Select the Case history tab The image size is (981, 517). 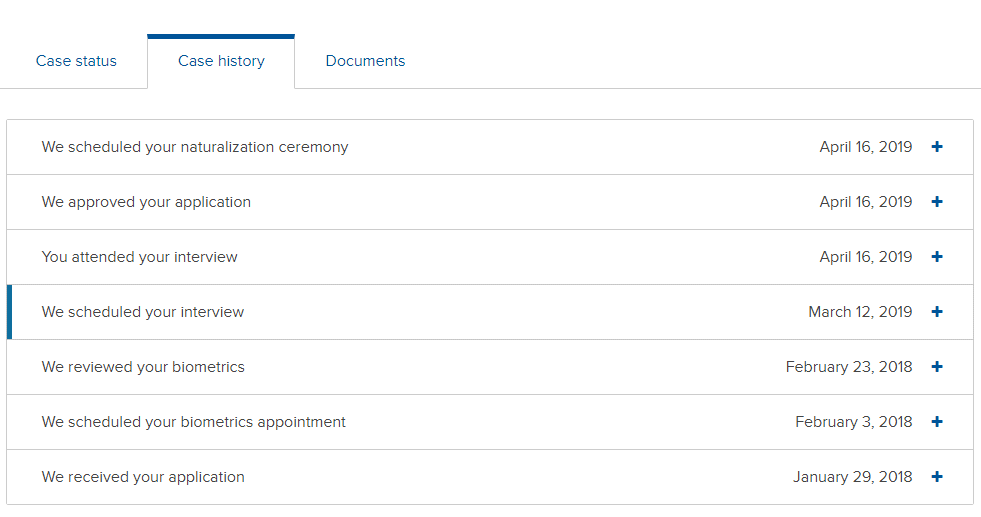[x=221, y=61]
